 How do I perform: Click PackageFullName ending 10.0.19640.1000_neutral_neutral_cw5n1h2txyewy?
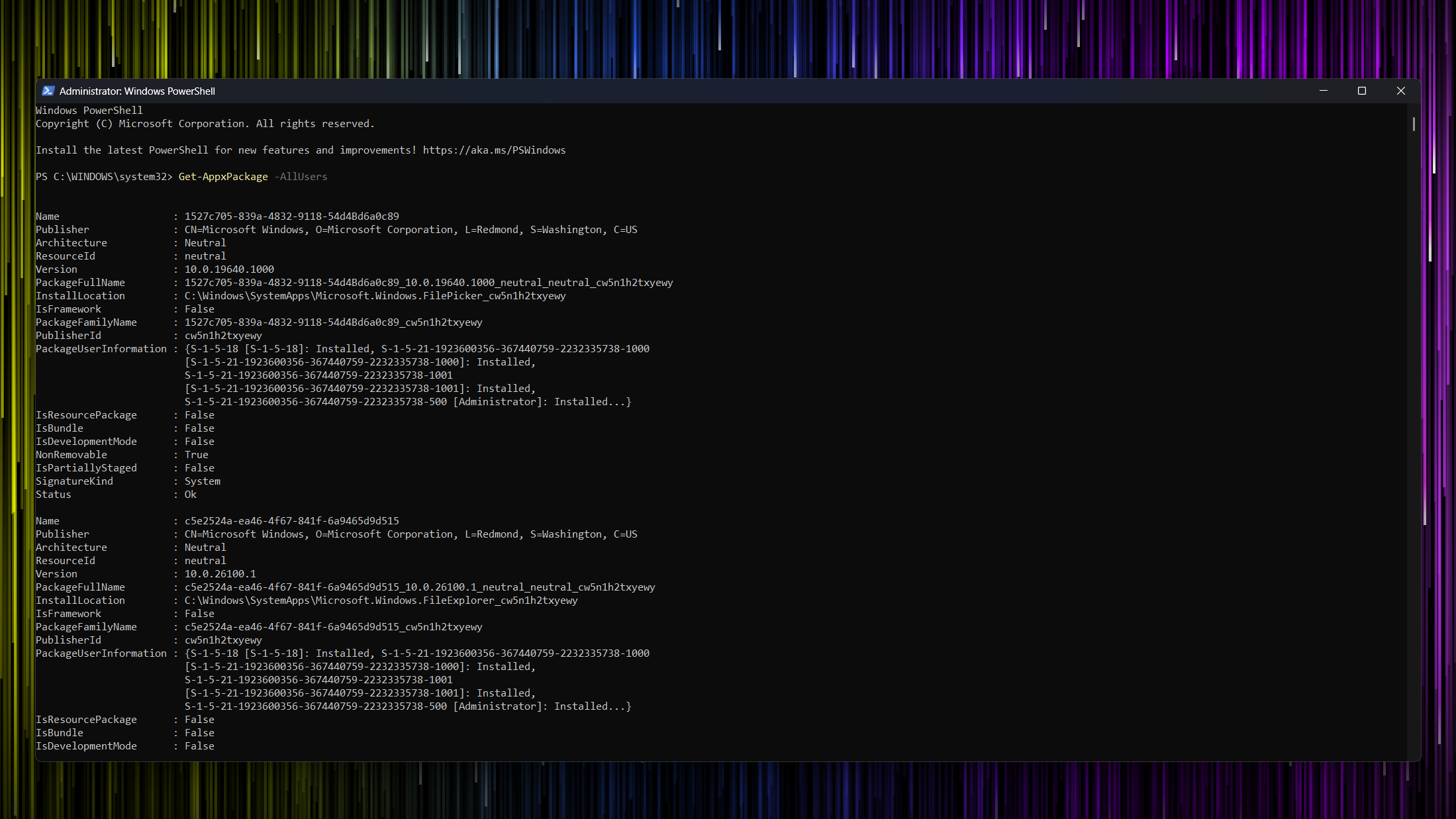pos(429,283)
